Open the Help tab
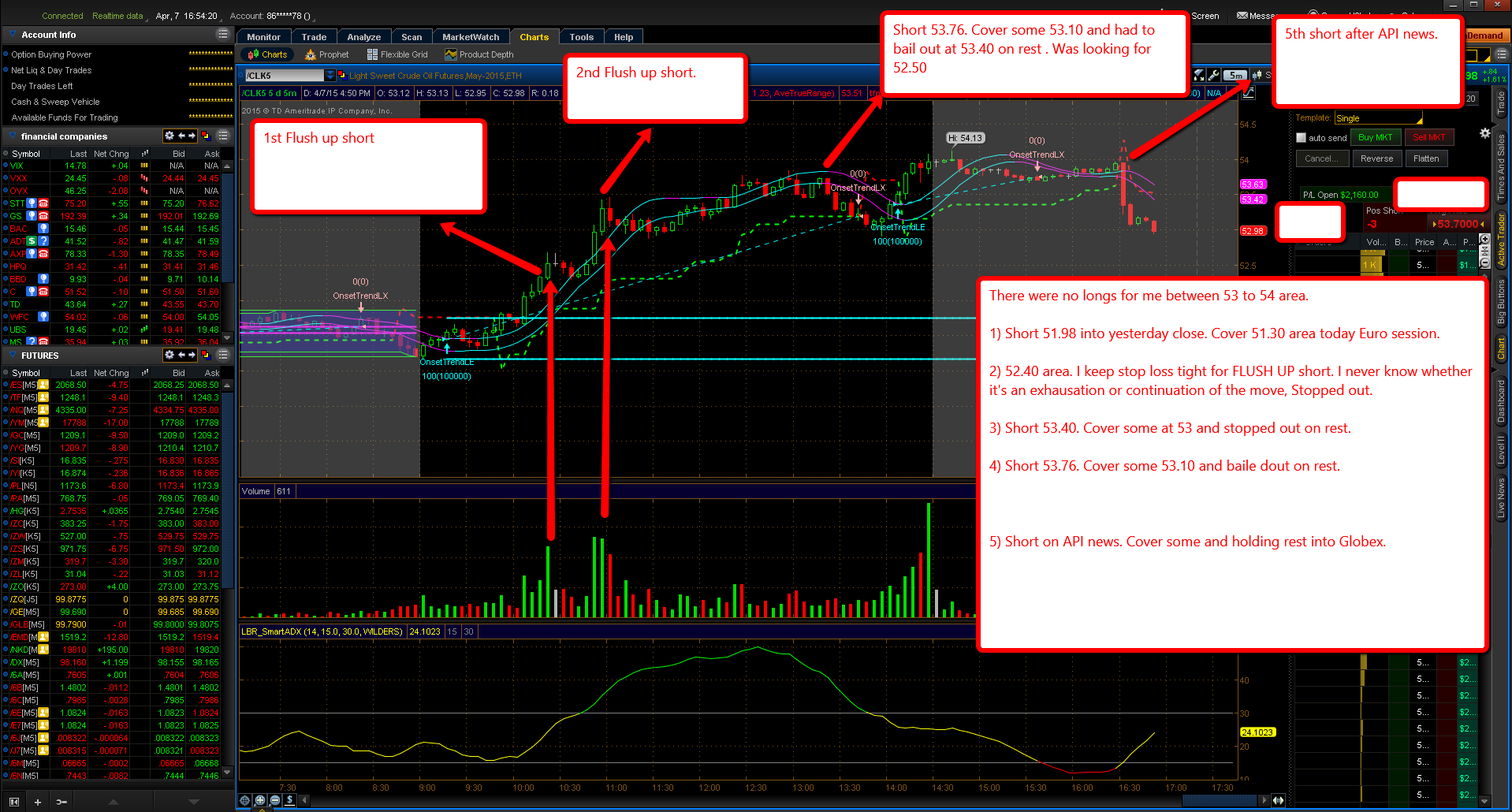1512x812 pixels. click(624, 37)
